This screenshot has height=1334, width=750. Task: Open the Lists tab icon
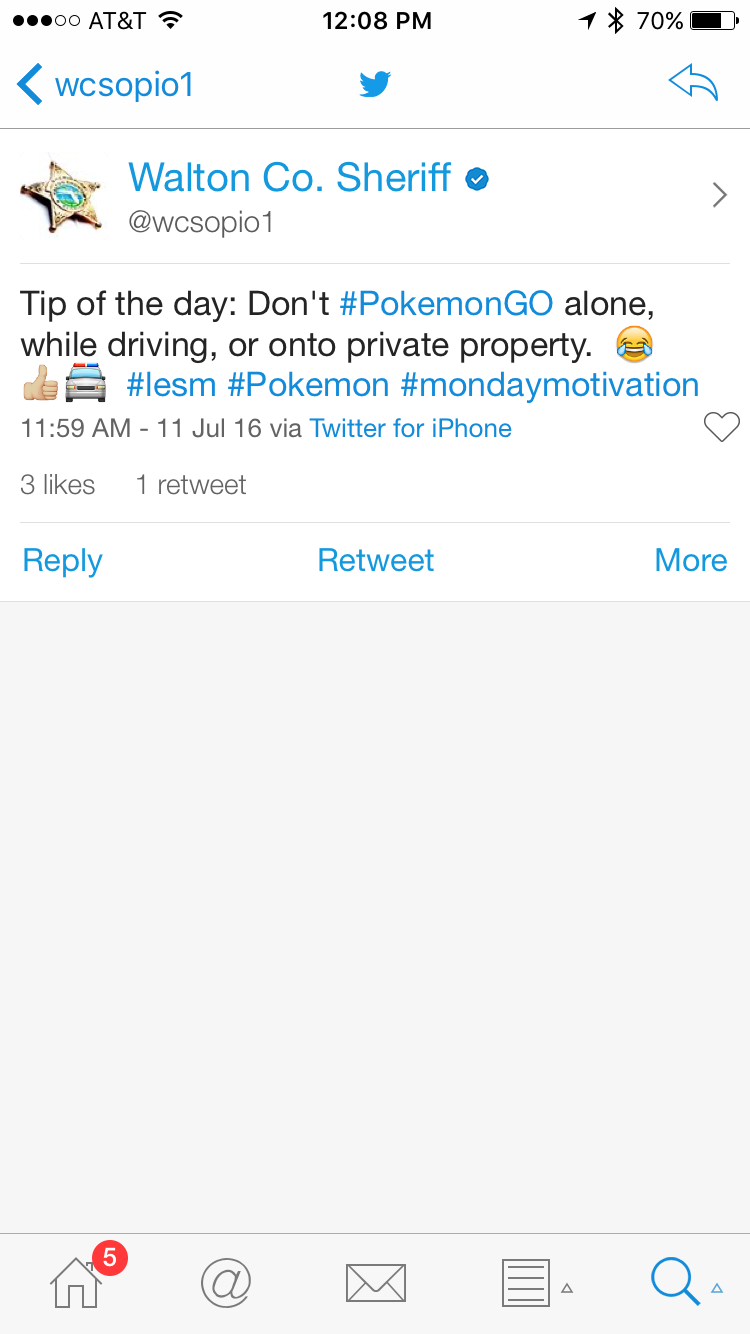pyautogui.click(x=525, y=1283)
